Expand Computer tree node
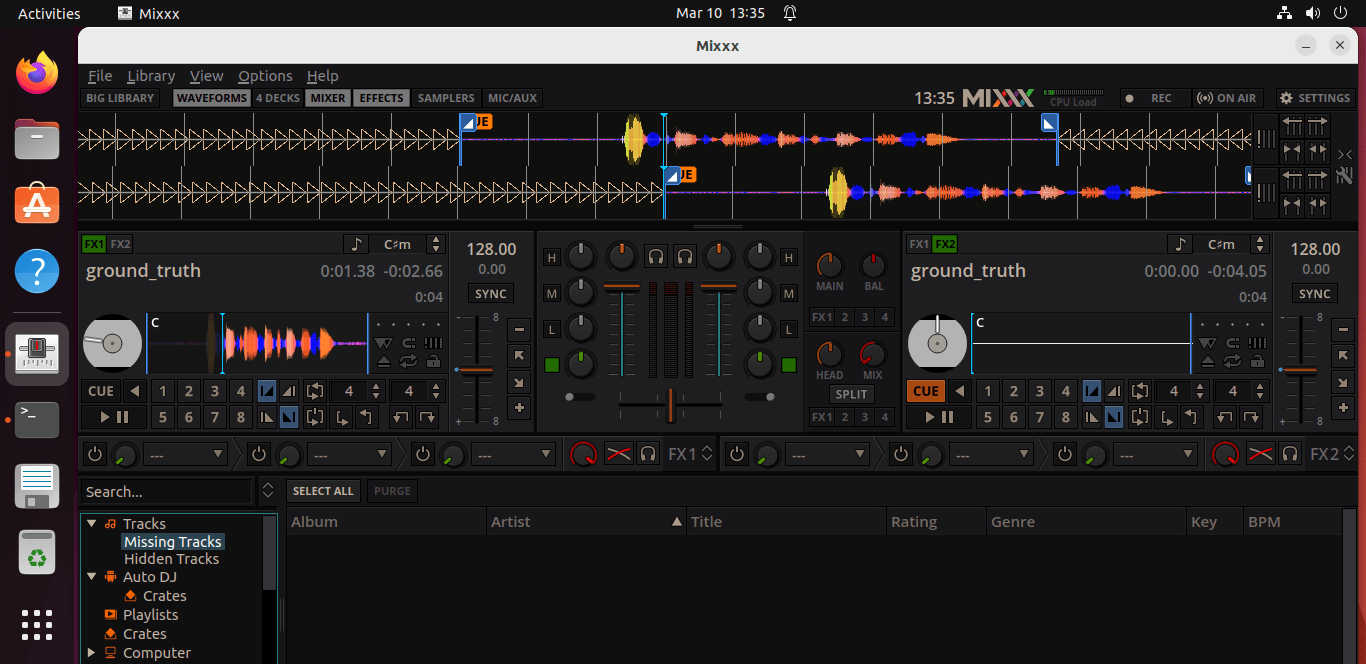This screenshot has width=1366, height=664. point(91,653)
